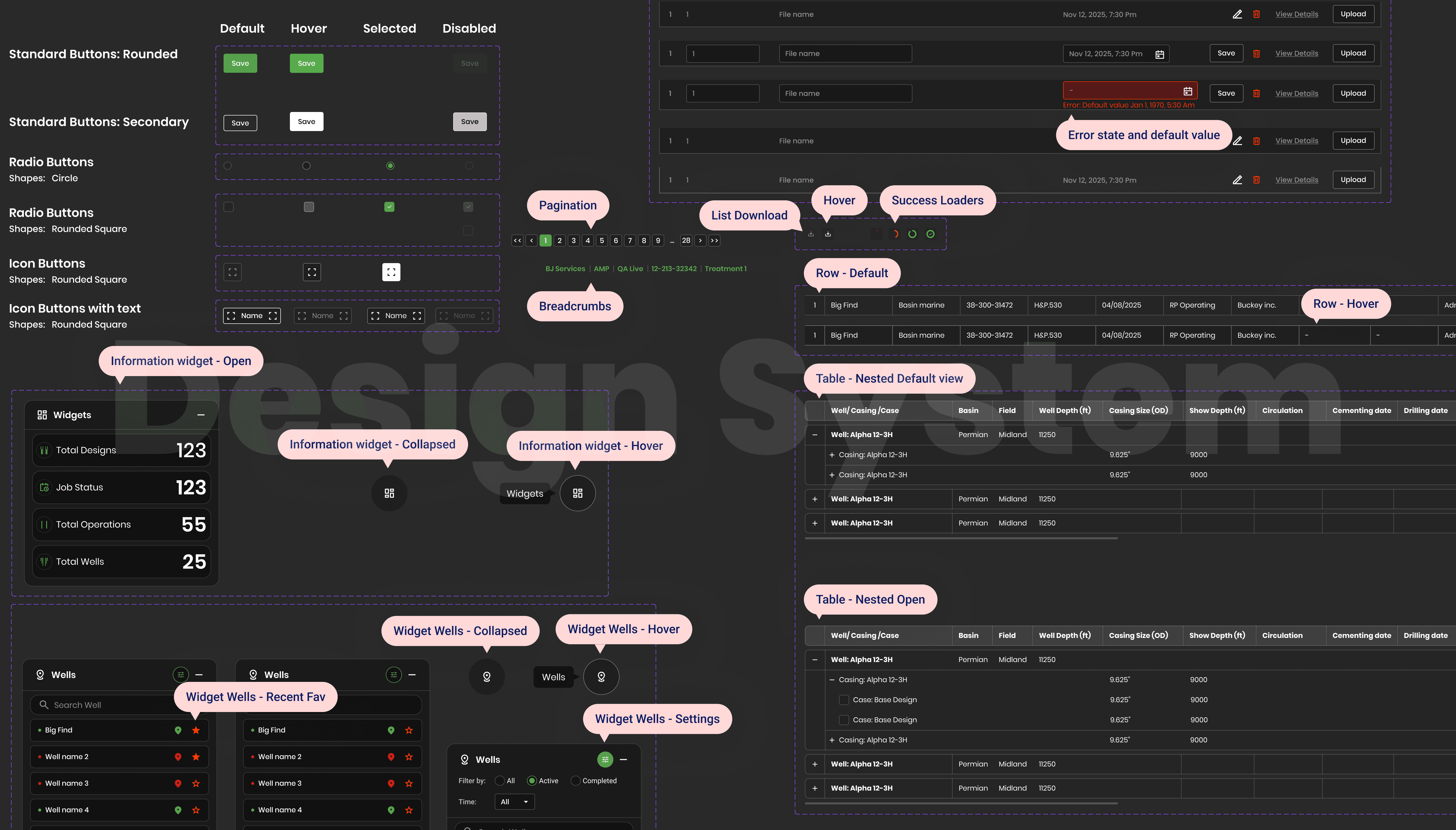Screen dimensions: 1456x830
Task: Click the default green Save button
Action: (x=240, y=63)
